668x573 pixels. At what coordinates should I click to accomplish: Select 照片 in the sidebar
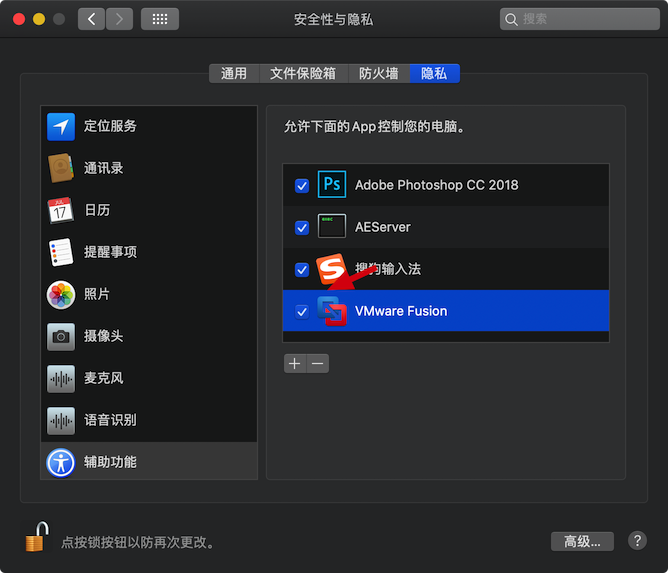coord(149,294)
